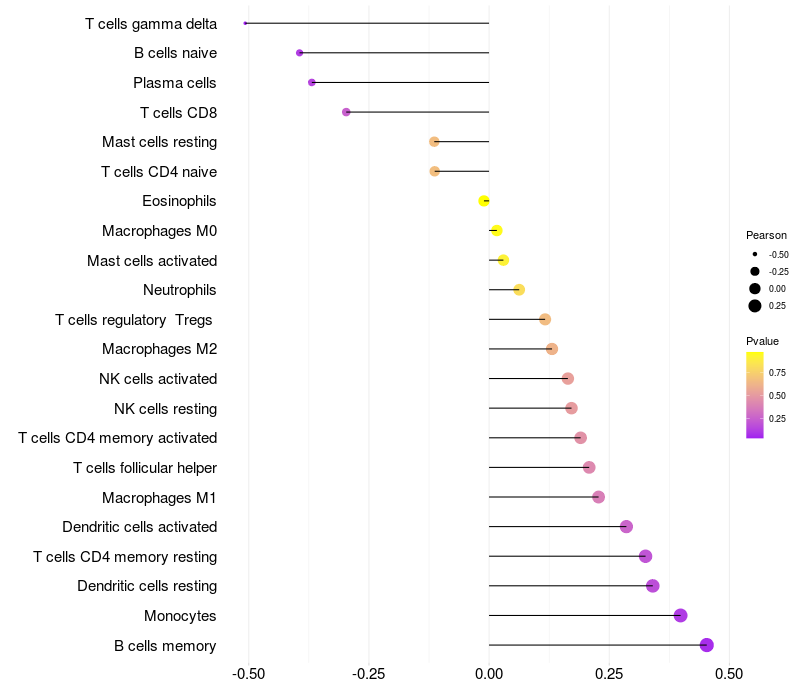Click the "NK cells activated" axis label
This screenshot has height=700, width=800.
(x=158, y=379)
